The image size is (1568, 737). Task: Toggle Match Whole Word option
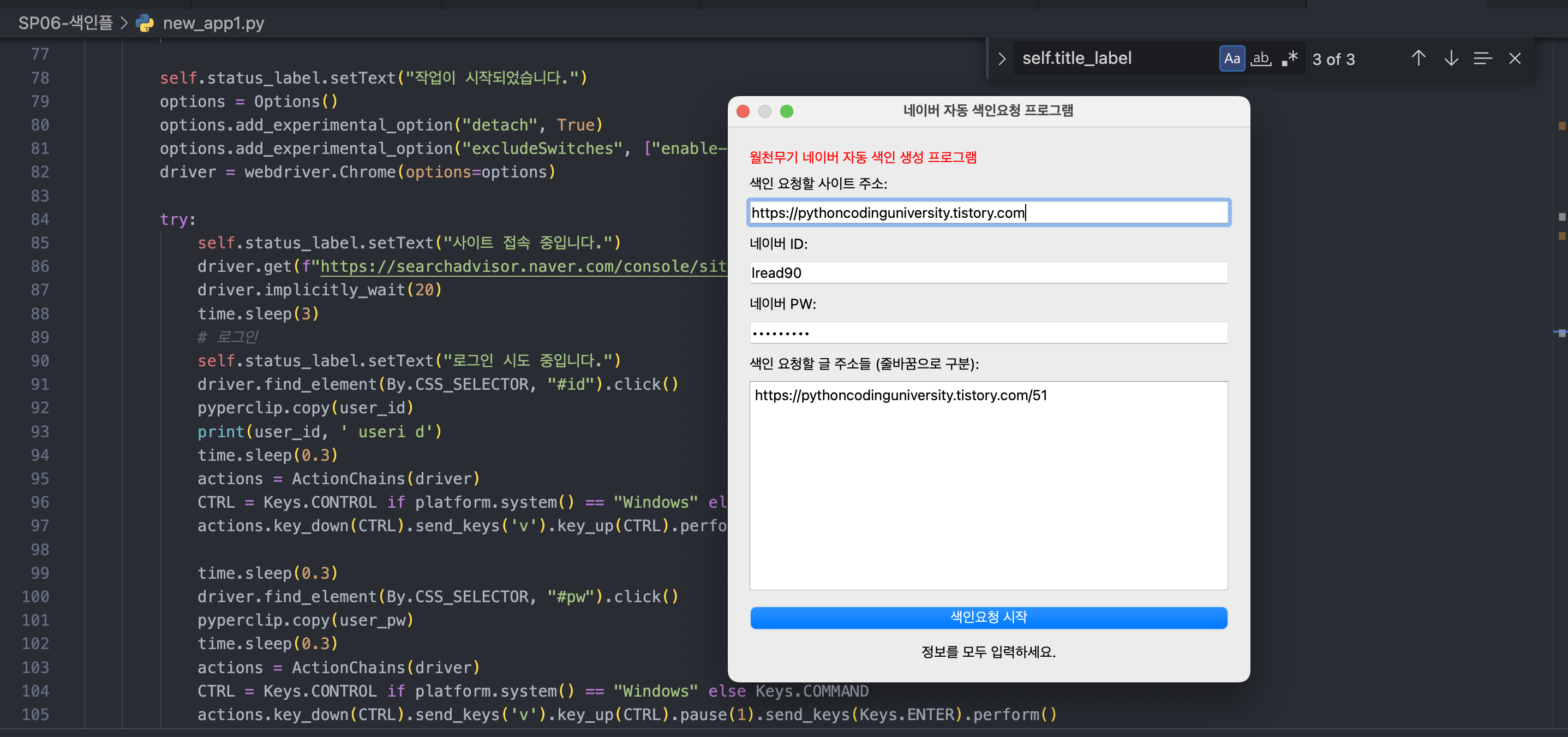(1261, 58)
